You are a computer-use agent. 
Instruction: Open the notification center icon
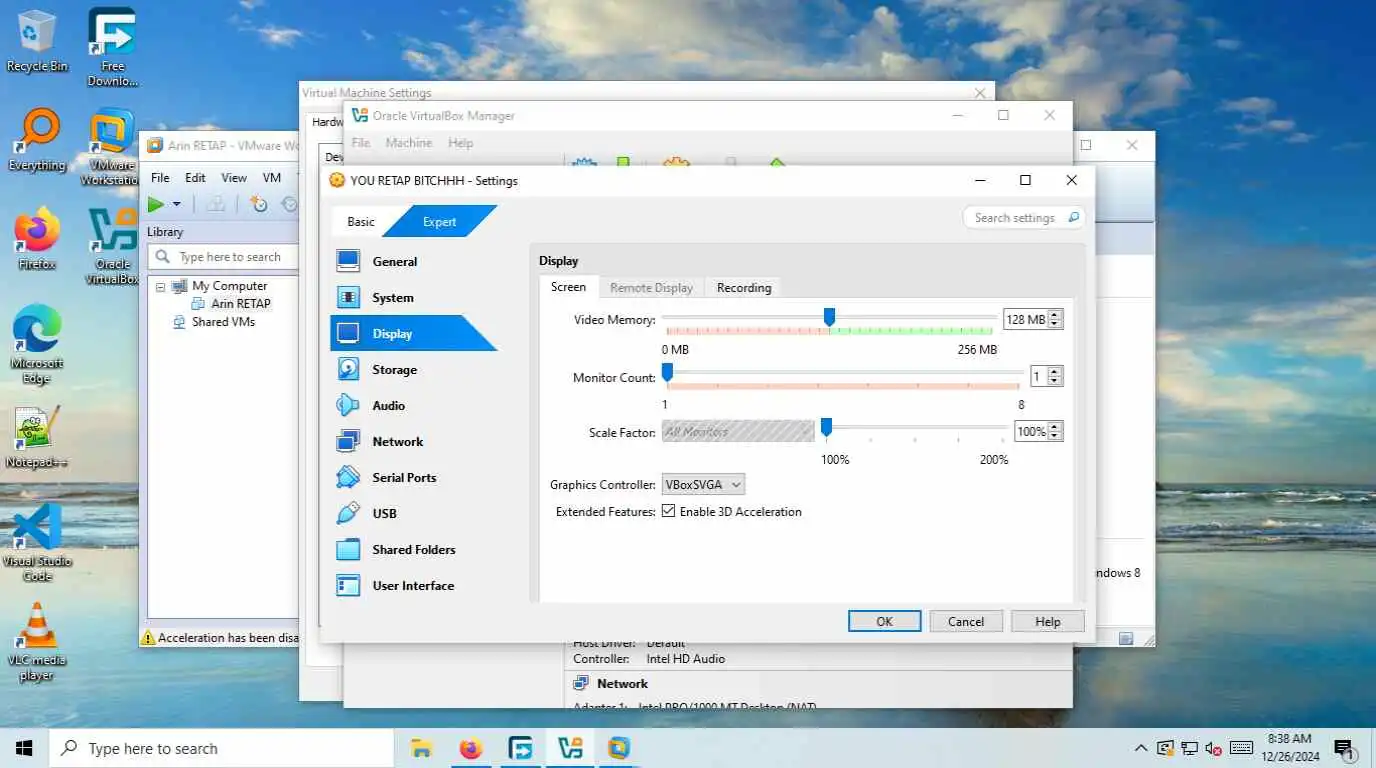(1344, 749)
